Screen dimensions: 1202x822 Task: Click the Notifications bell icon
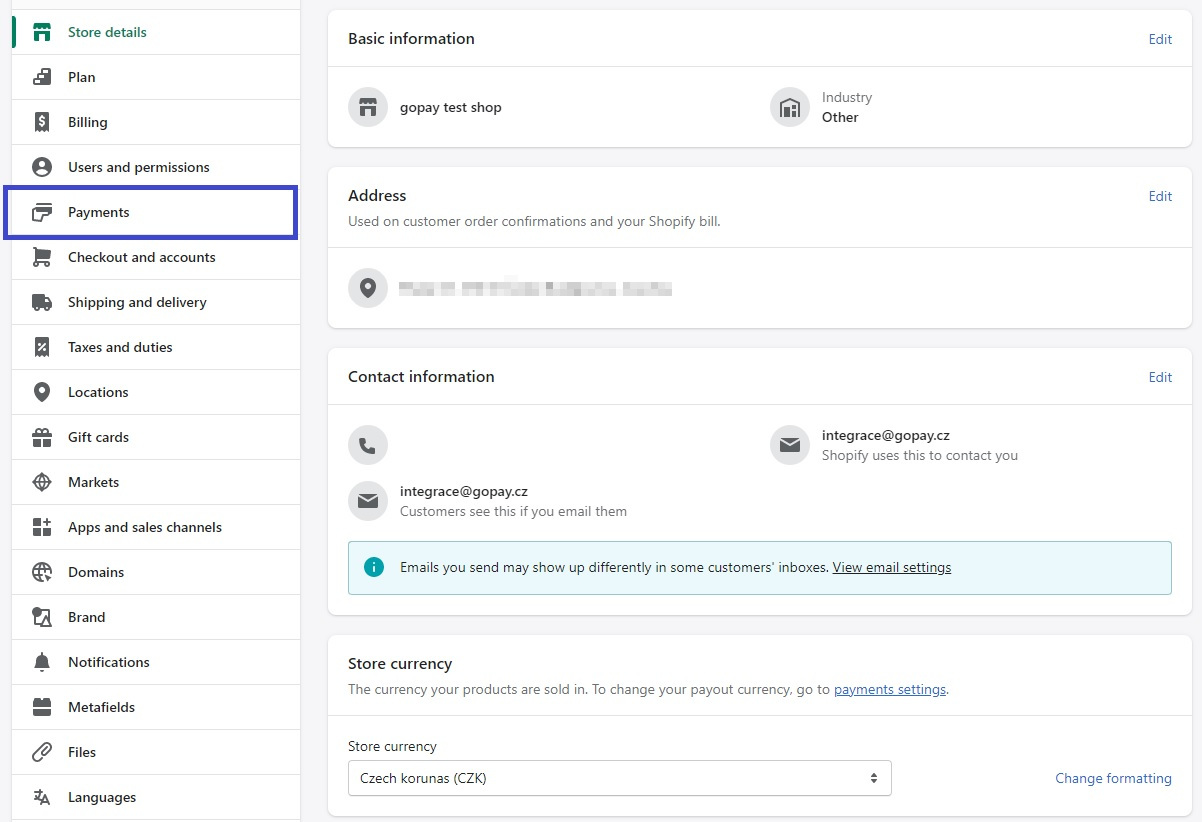(42, 662)
